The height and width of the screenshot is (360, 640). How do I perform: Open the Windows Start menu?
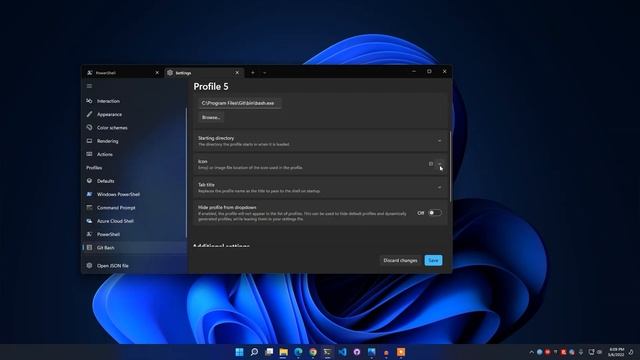(x=240, y=352)
